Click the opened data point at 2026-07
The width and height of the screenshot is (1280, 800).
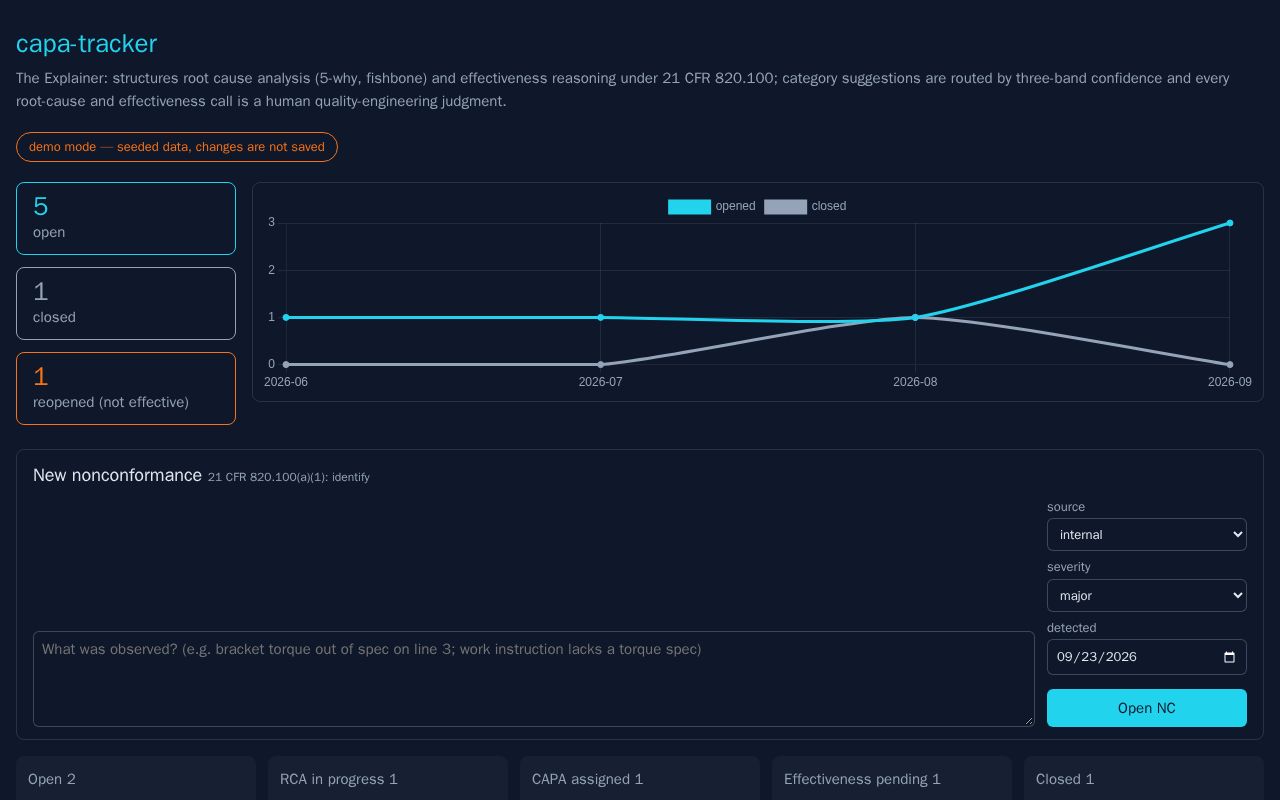(600, 317)
